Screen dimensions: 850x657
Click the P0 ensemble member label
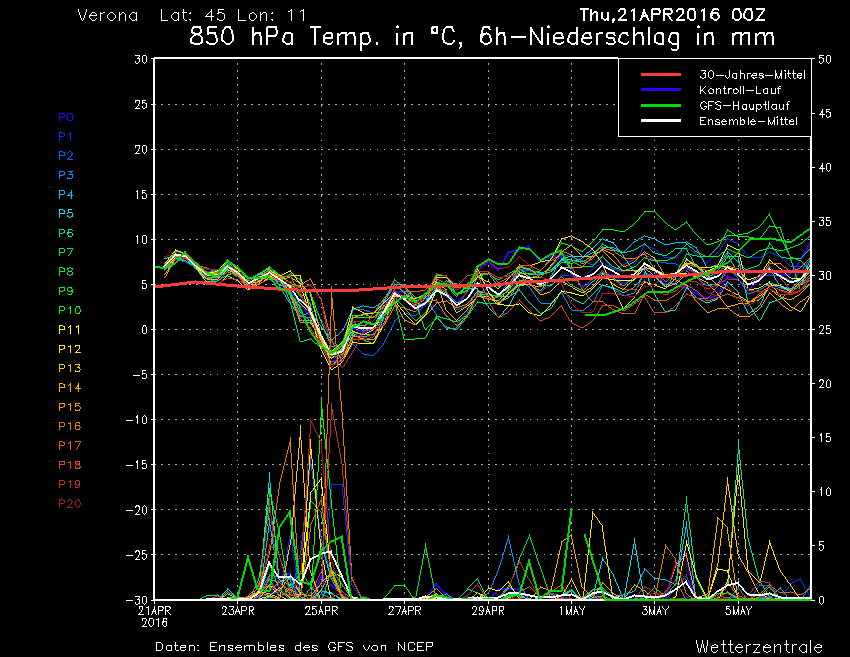click(x=66, y=117)
